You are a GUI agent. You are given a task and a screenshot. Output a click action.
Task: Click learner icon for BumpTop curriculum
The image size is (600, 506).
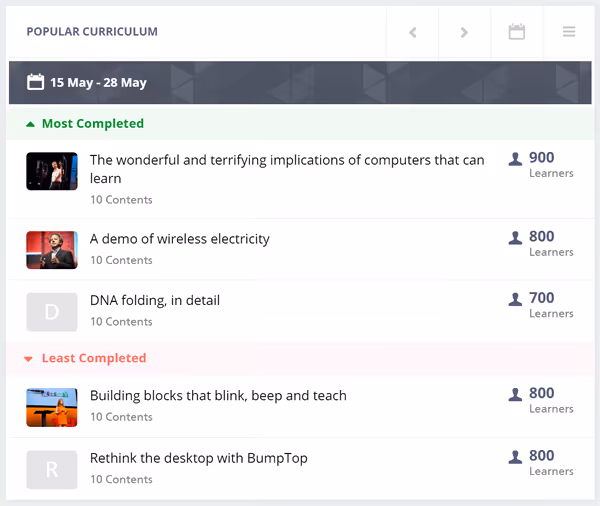[x=515, y=457]
